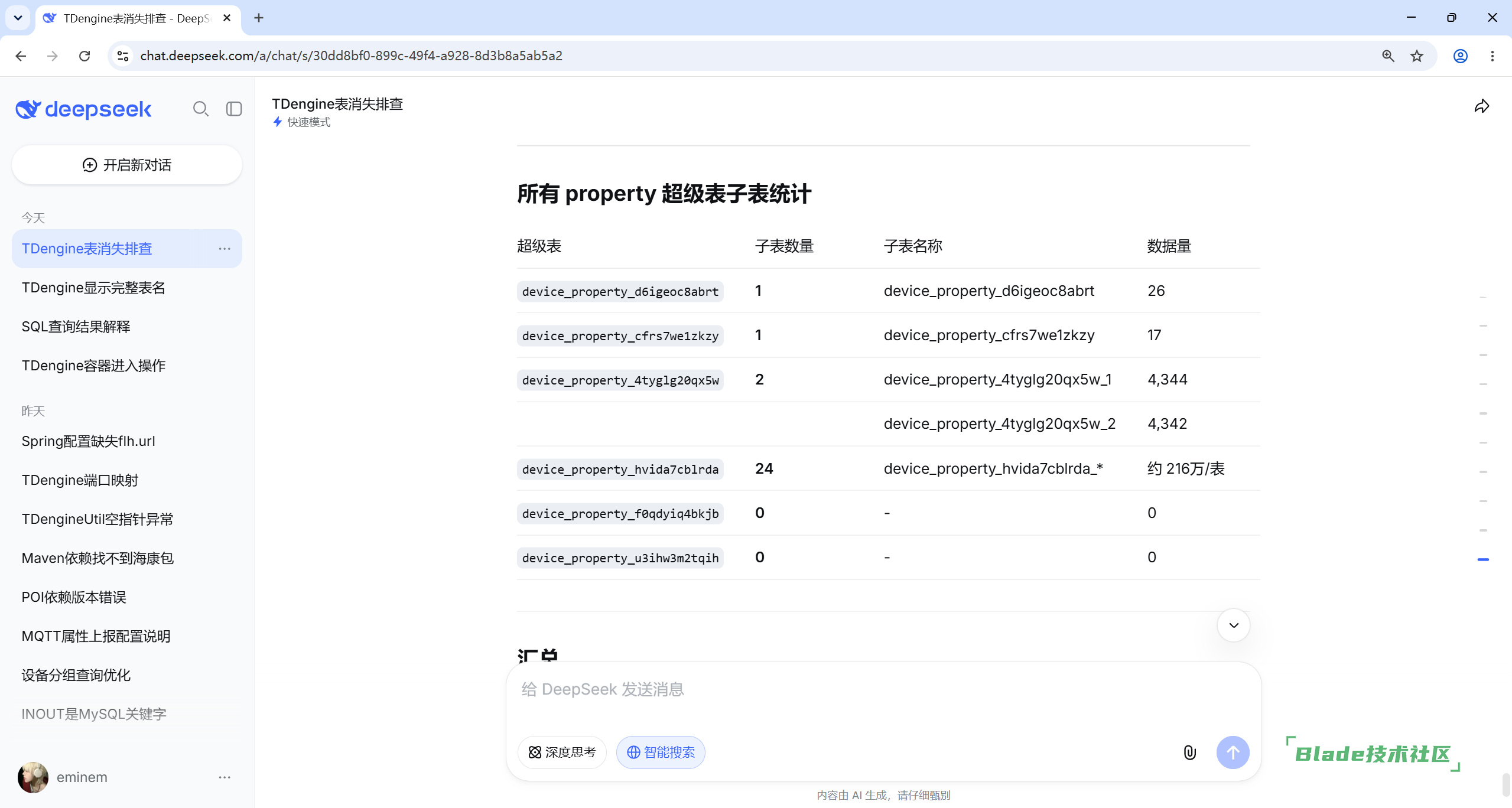Open a new browser tab
The width and height of the screenshot is (1512, 808).
[259, 18]
